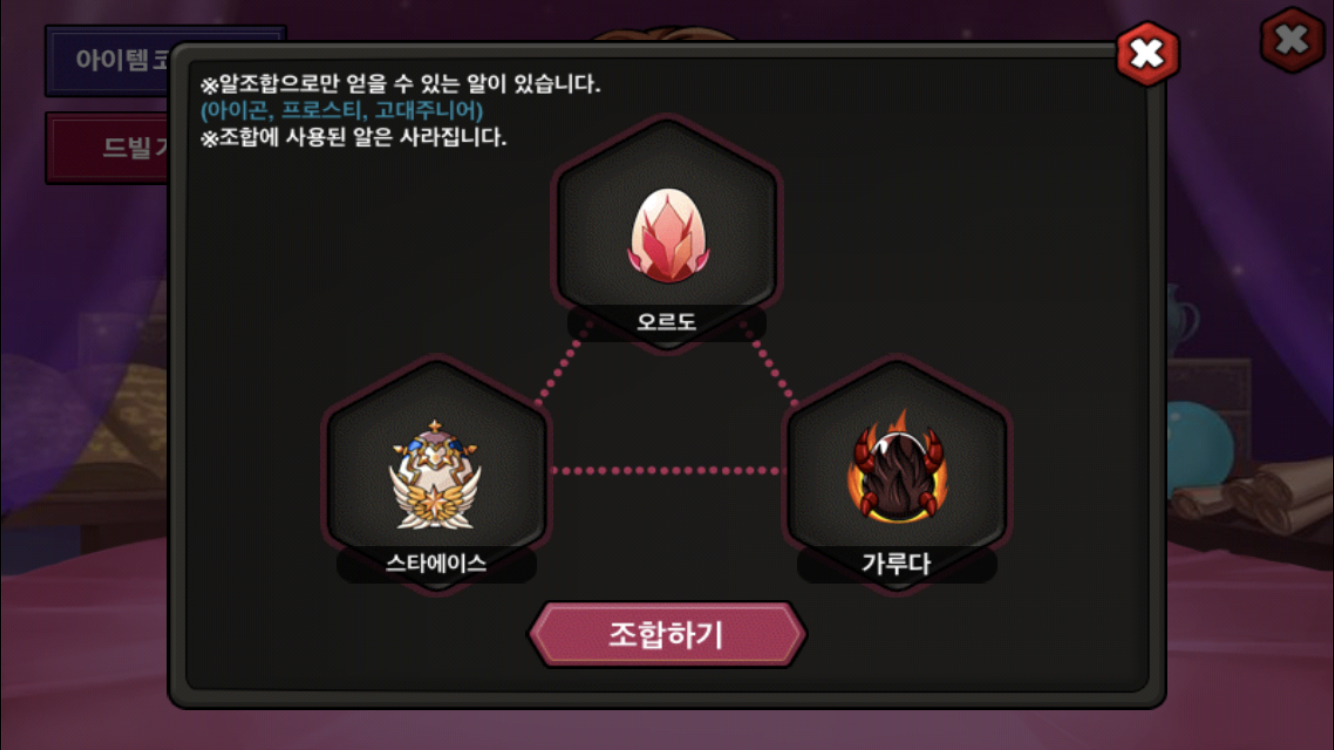Viewport: 1334px width, 750px height.
Task: Choose the flaming 가루다 egg icon
Action: coord(896,468)
